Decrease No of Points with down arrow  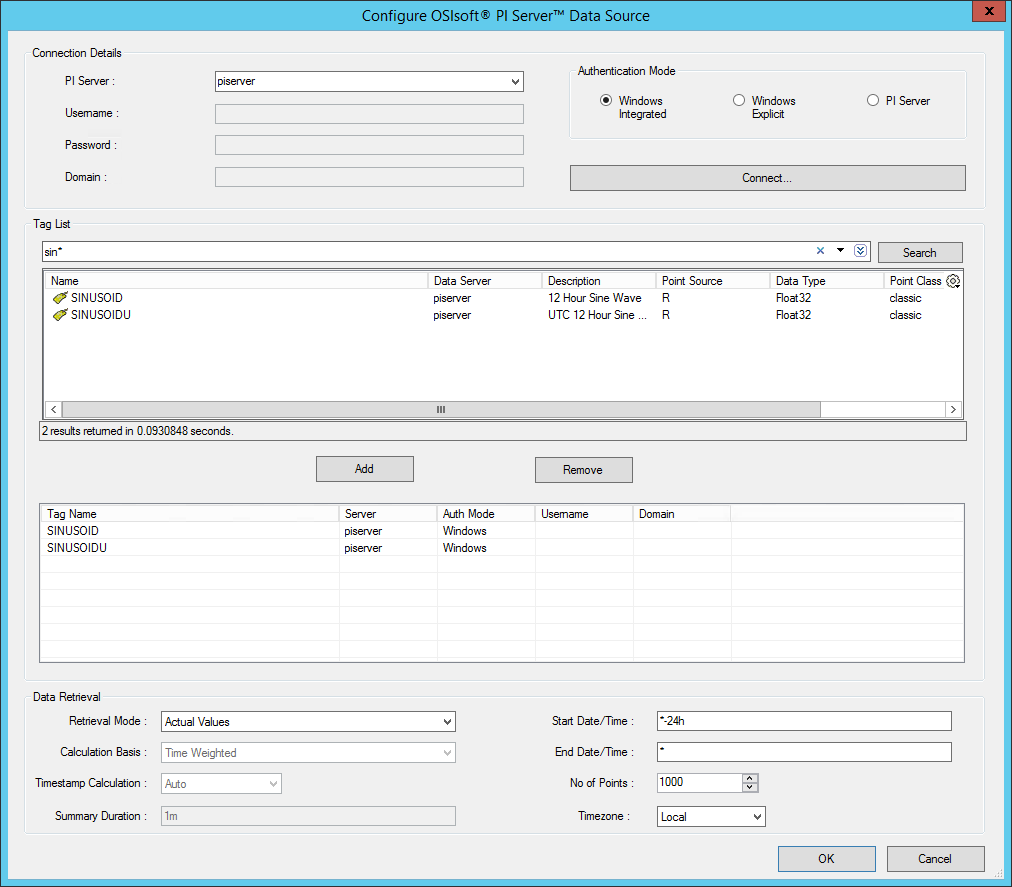[x=751, y=787]
